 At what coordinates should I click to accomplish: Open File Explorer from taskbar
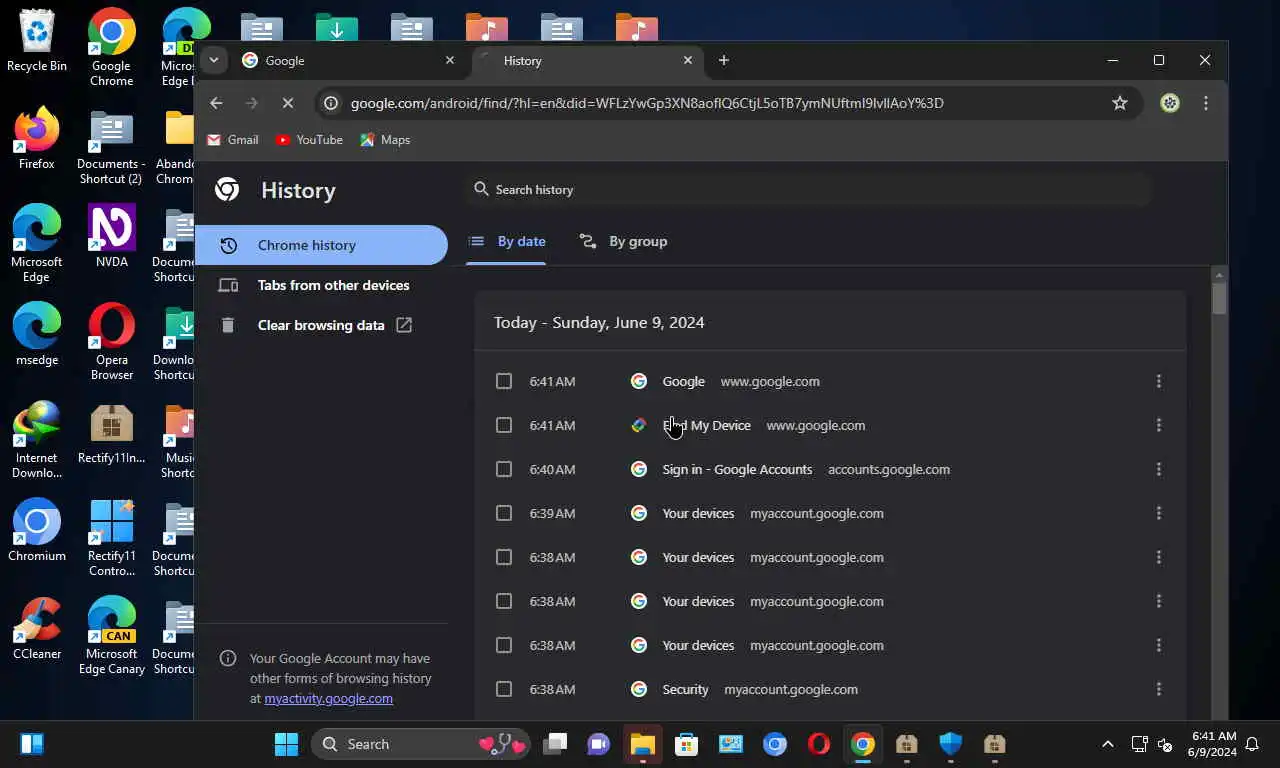(642, 744)
